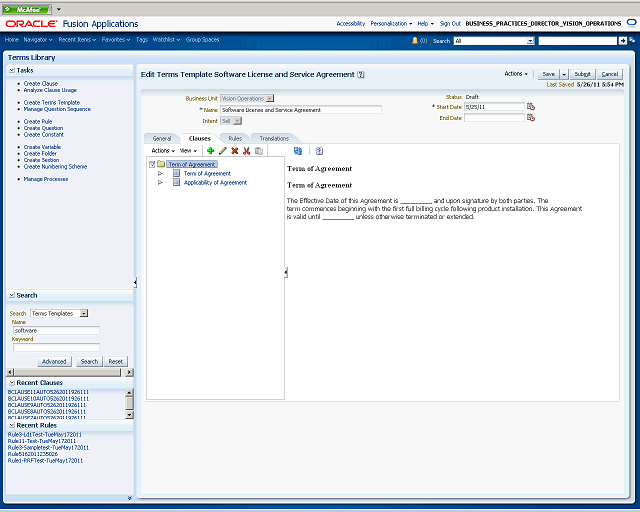Viewport: 640px width, 512px height.
Task: Expand the Term of Agreement clause node
Action: 160,173
